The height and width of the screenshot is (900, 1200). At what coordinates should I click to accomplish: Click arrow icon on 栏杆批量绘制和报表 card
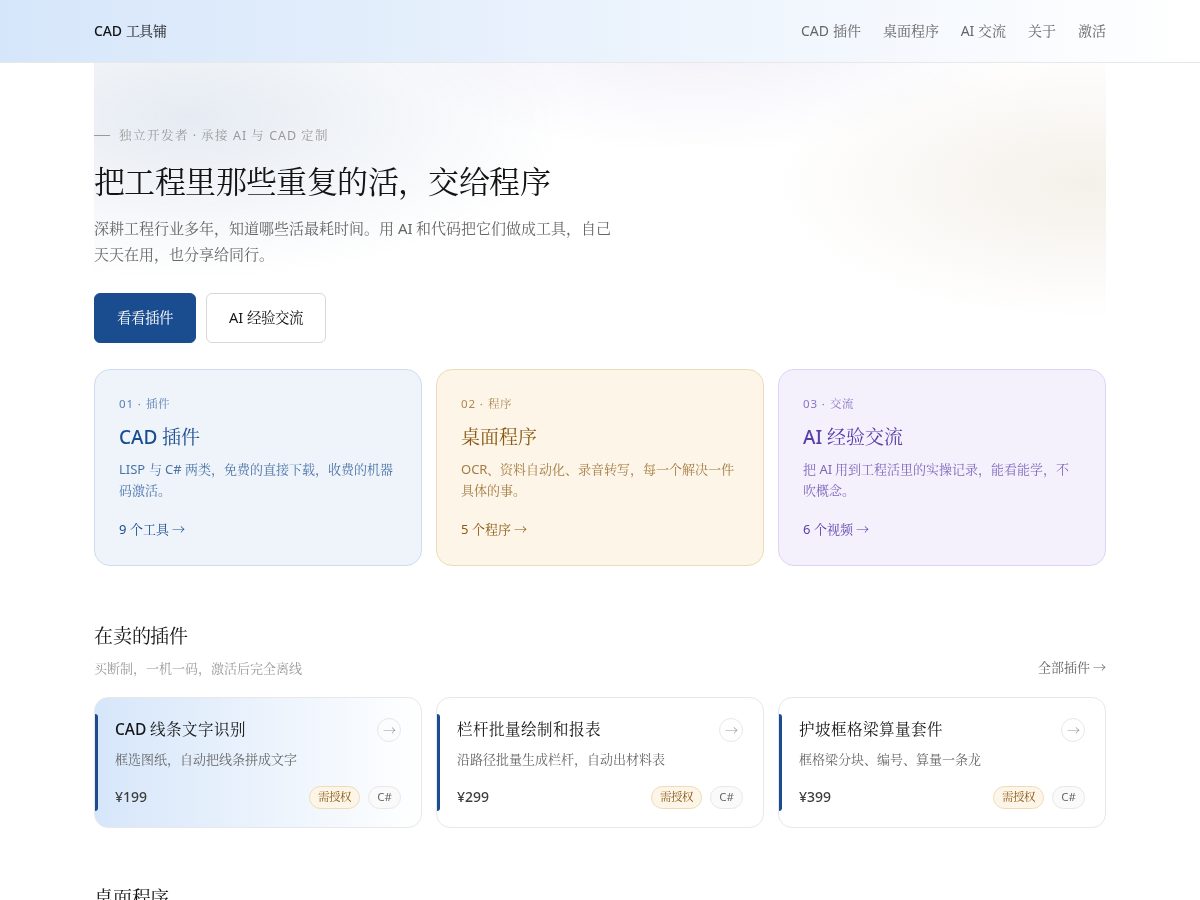[x=731, y=730]
